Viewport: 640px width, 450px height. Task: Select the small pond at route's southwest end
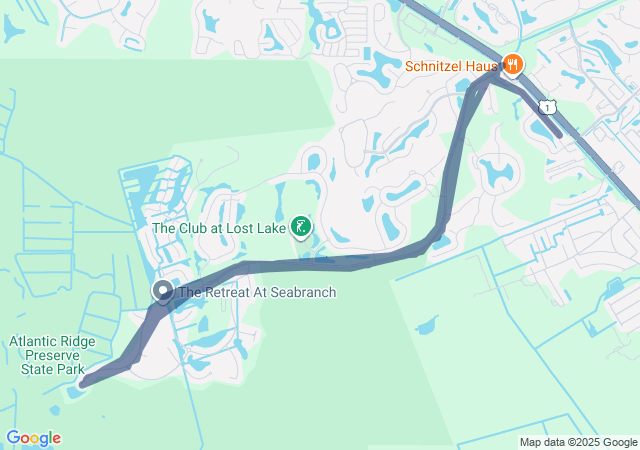[74, 392]
